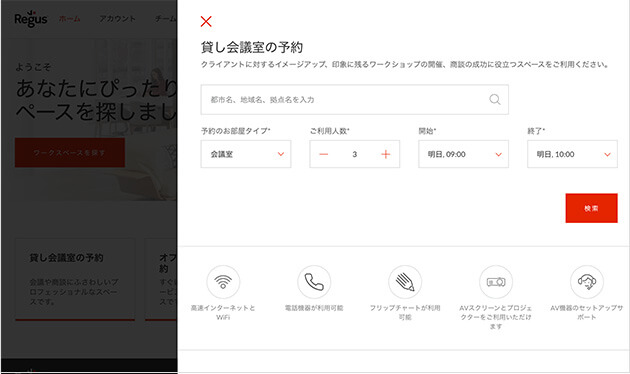630x374 pixels.
Task: Open the 会議室 room type dropdown
Action: [246, 154]
